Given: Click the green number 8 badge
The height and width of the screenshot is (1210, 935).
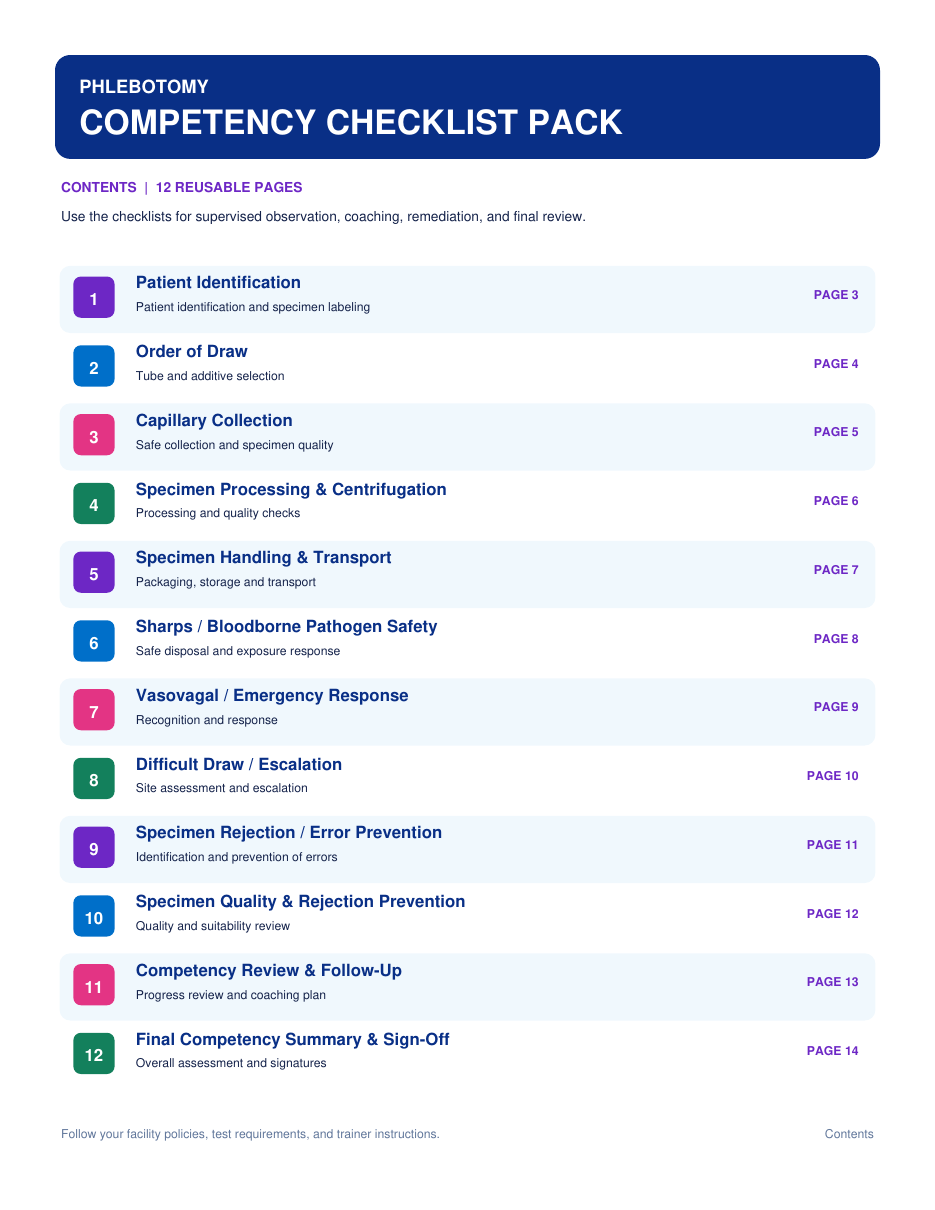Looking at the screenshot, I should point(94,780).
